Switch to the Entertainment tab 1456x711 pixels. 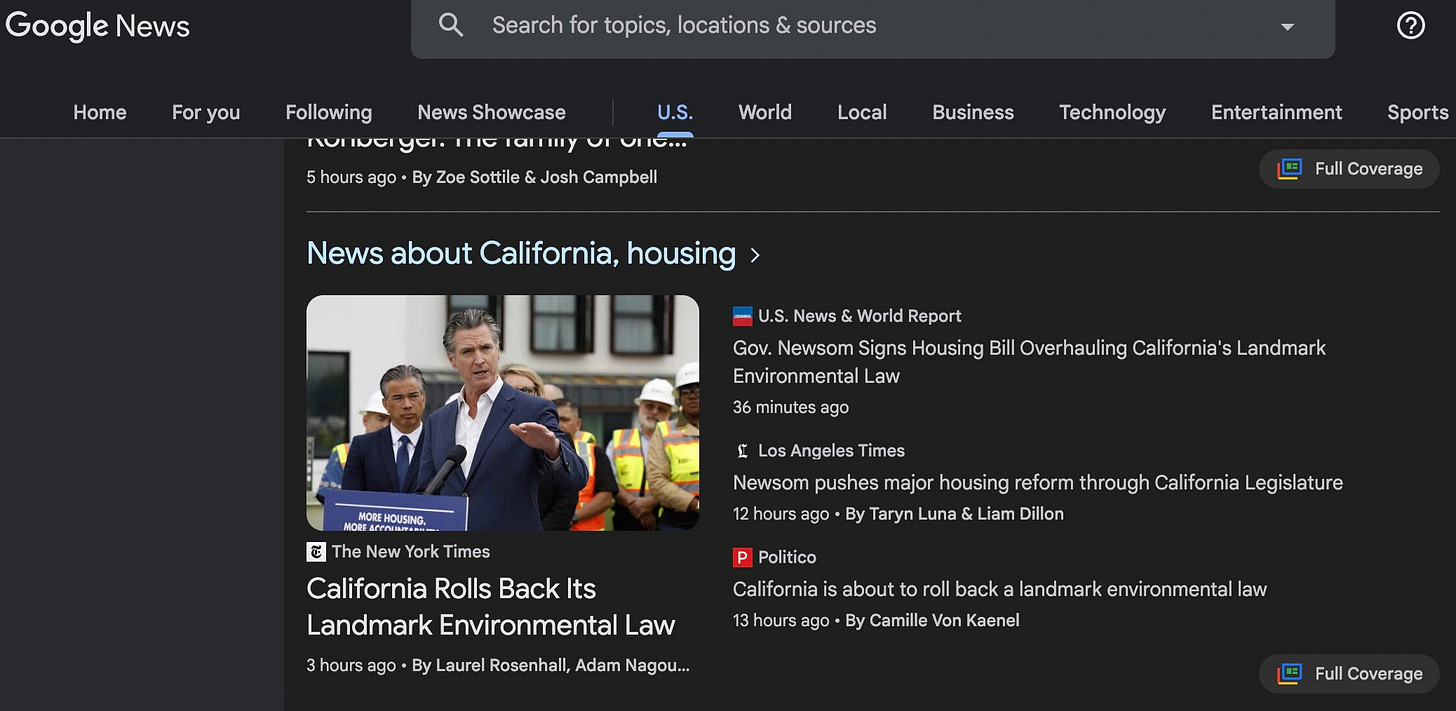coord(1277,112)
